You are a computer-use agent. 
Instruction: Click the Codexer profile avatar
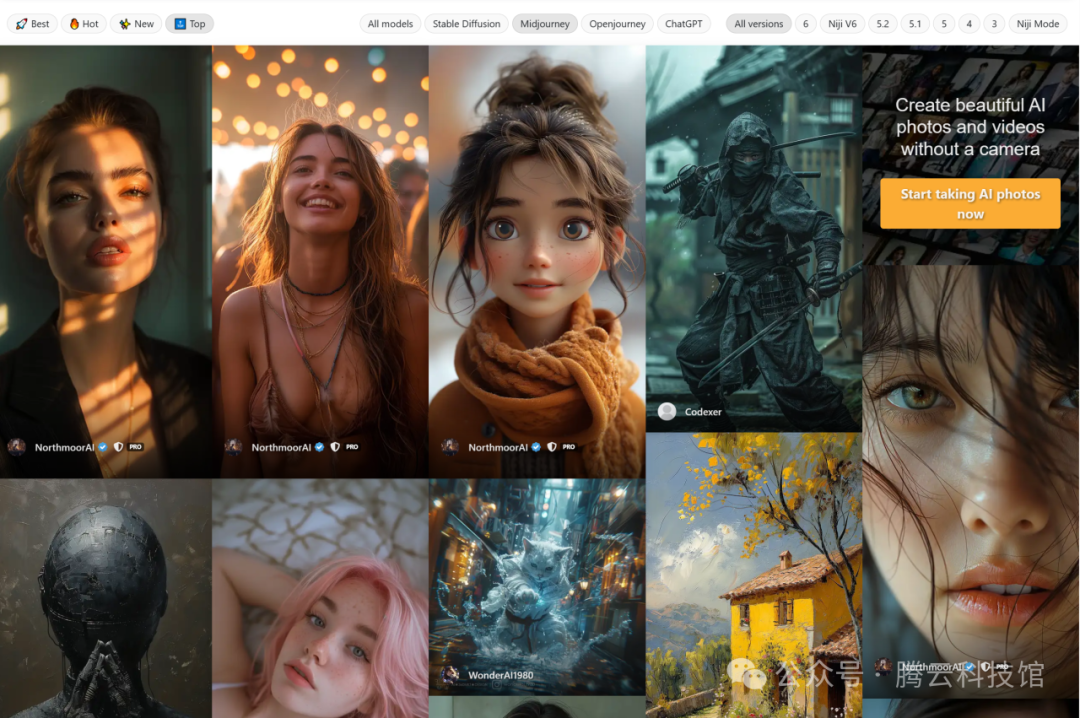click(667, 411)
